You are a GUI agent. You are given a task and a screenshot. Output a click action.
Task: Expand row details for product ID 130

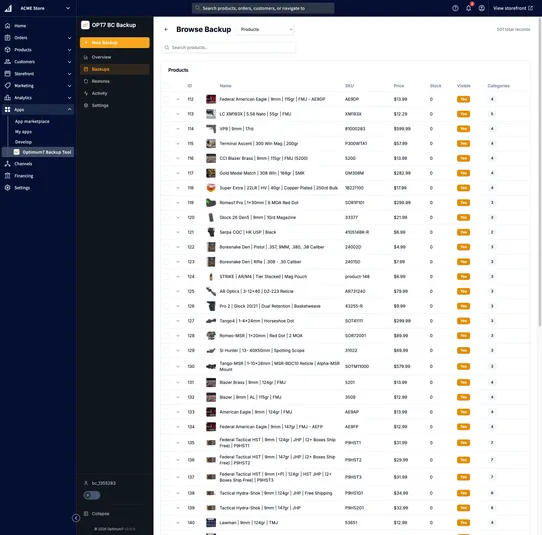(x=178, y=366)
